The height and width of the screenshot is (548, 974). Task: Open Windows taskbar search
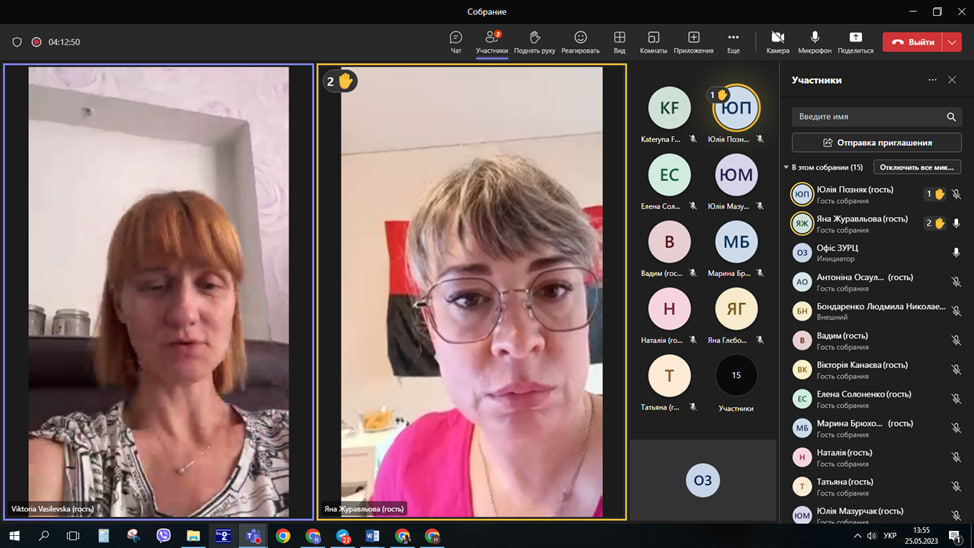(x=43, y=536)
